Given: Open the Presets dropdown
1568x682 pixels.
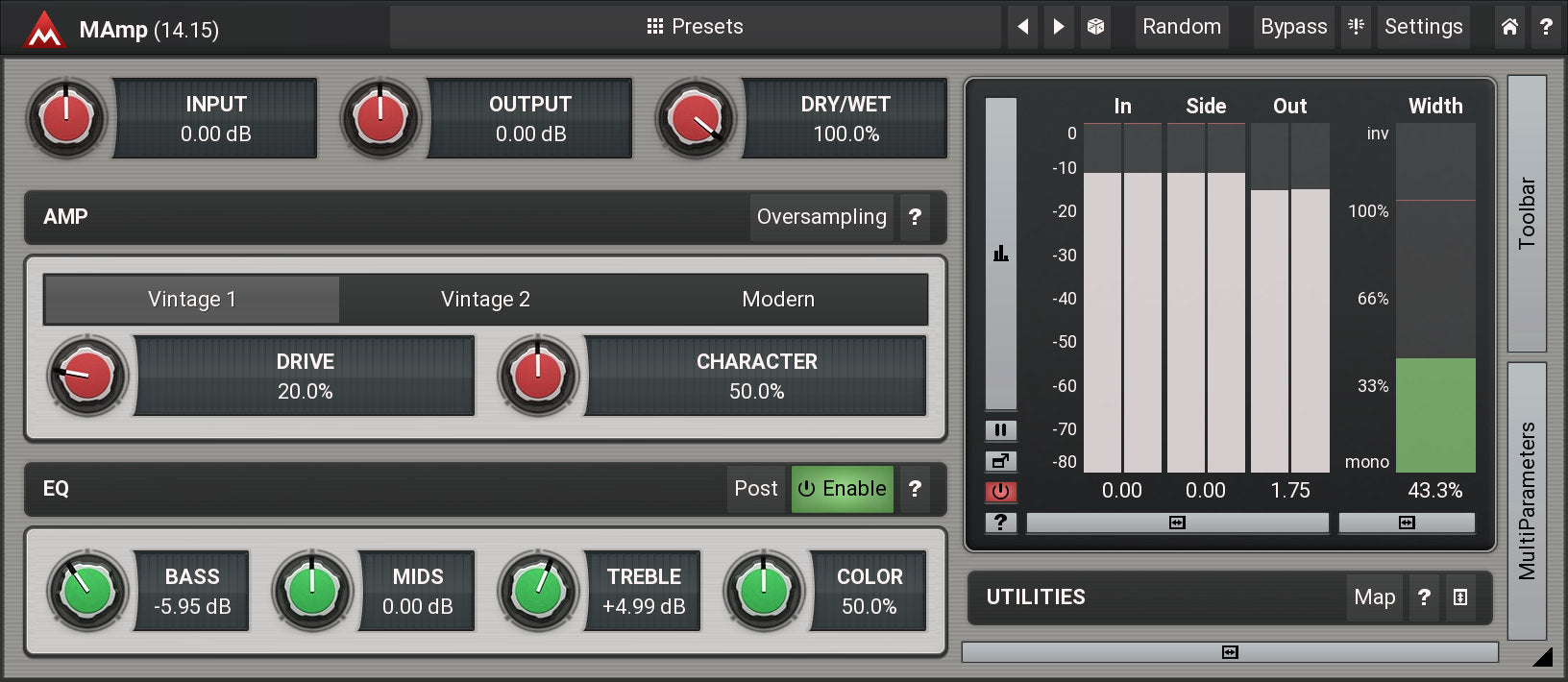Looking at the screenshot, I should click(695, 27).
